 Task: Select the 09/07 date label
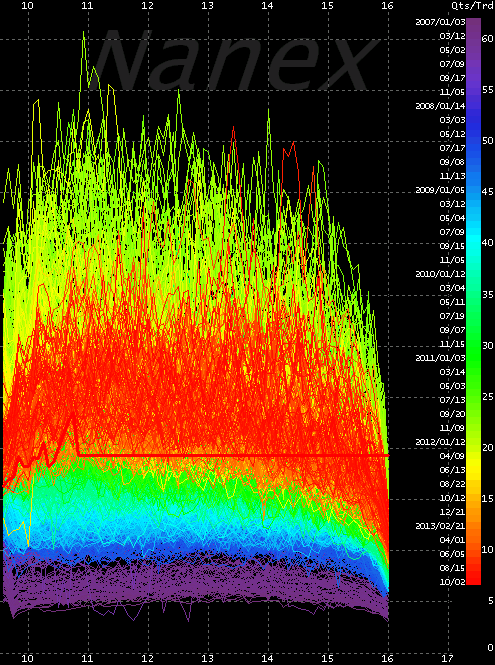click(453, 330)
